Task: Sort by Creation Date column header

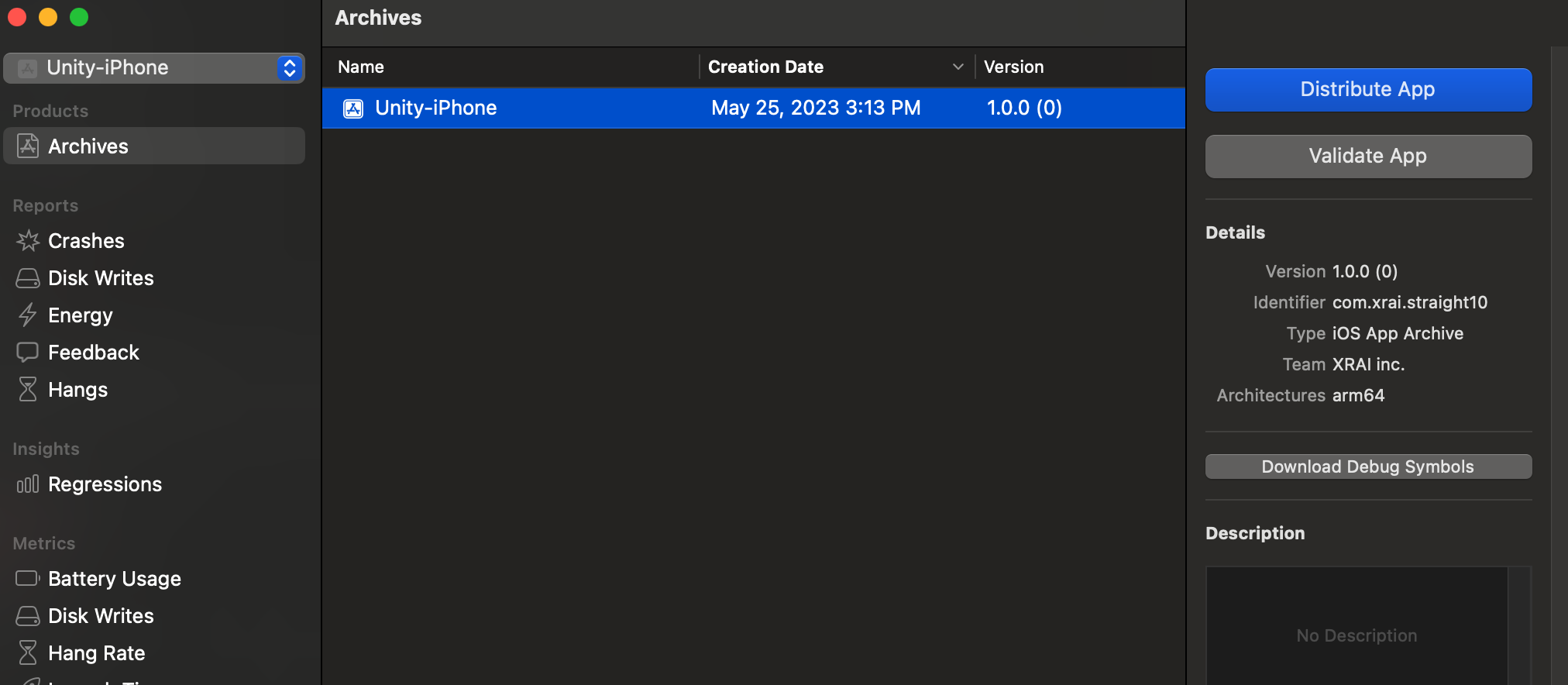Action: pyautogui.click(x=765, y=67)
